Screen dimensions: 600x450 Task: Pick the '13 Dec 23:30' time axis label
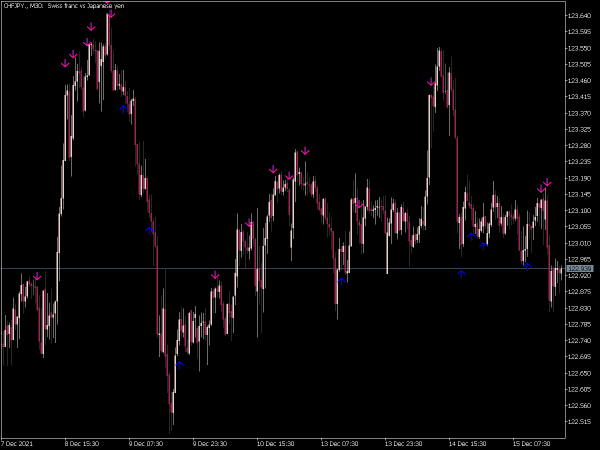403,443
